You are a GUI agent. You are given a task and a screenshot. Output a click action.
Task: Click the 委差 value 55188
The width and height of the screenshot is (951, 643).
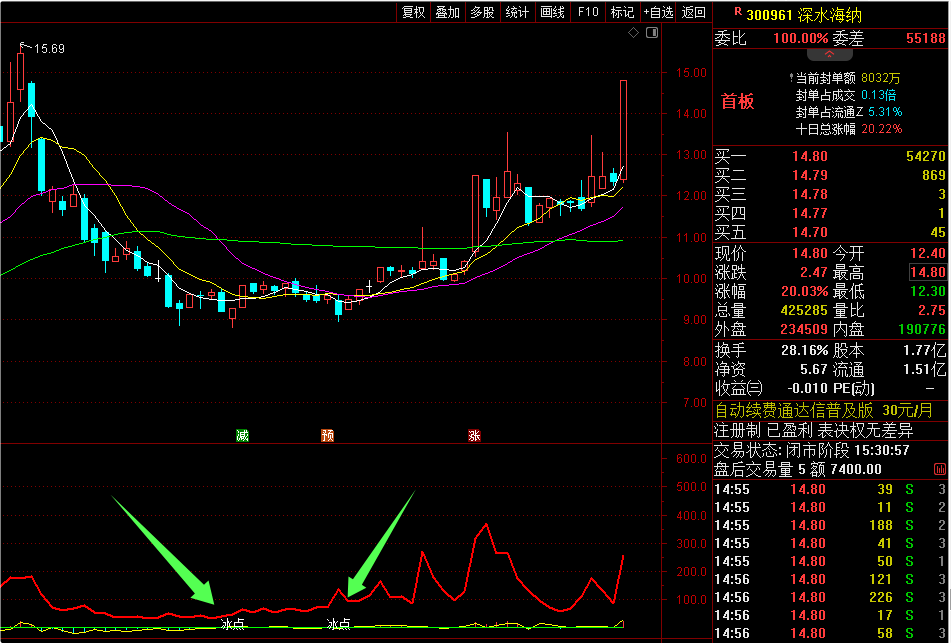[x=926, y=39]
